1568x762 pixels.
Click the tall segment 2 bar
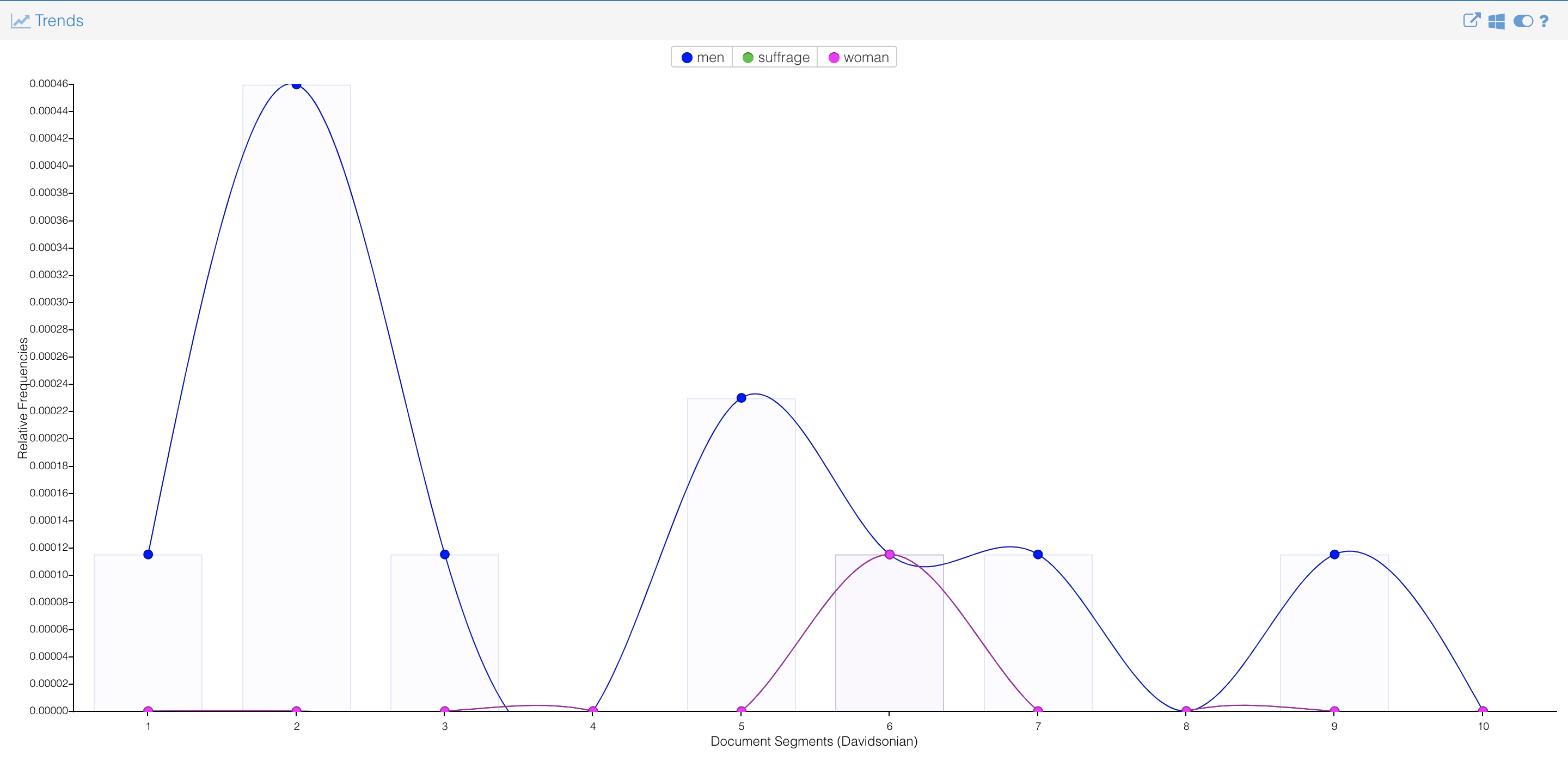296,398
